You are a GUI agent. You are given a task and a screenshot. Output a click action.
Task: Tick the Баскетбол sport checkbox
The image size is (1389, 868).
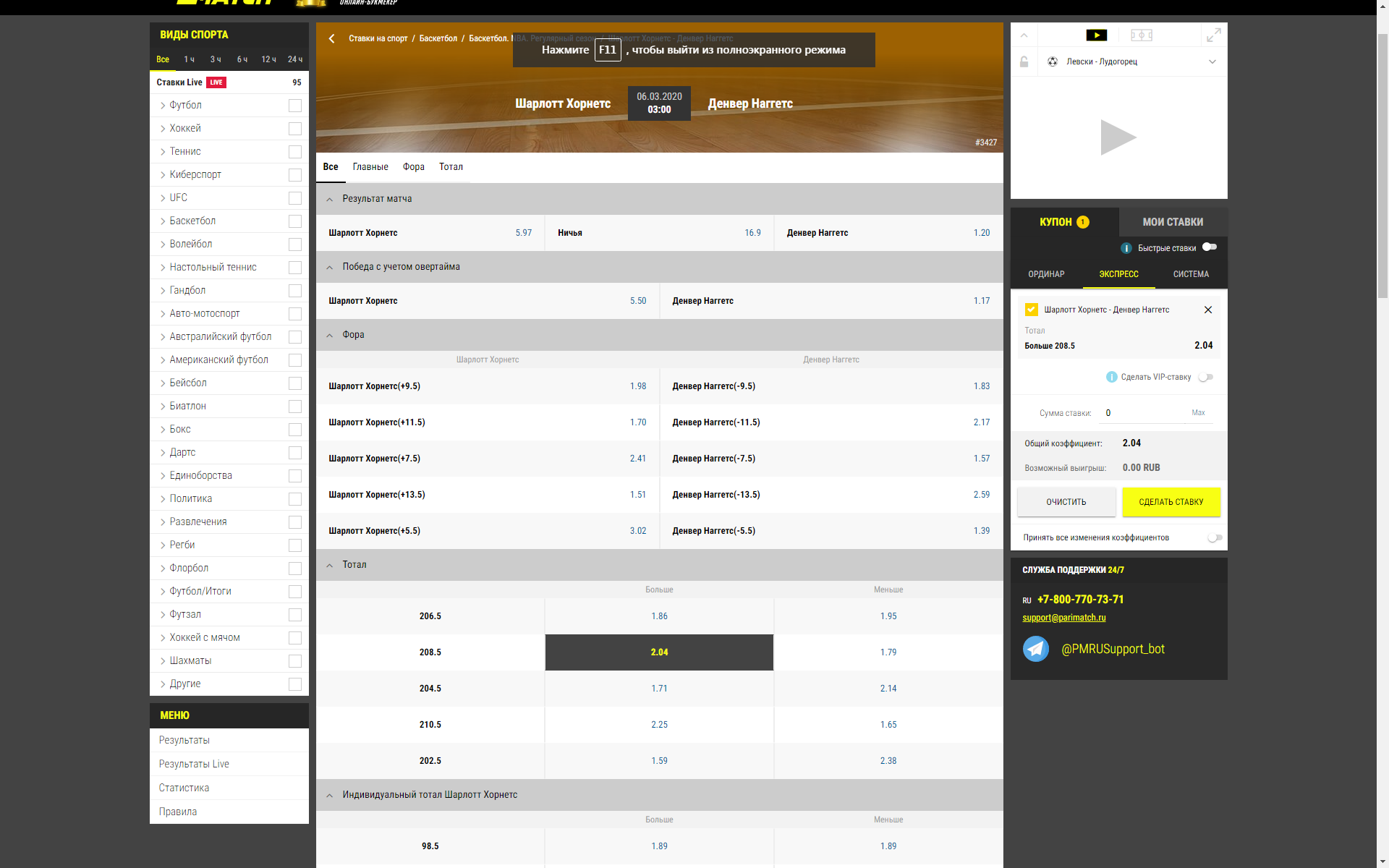point(295,221)
